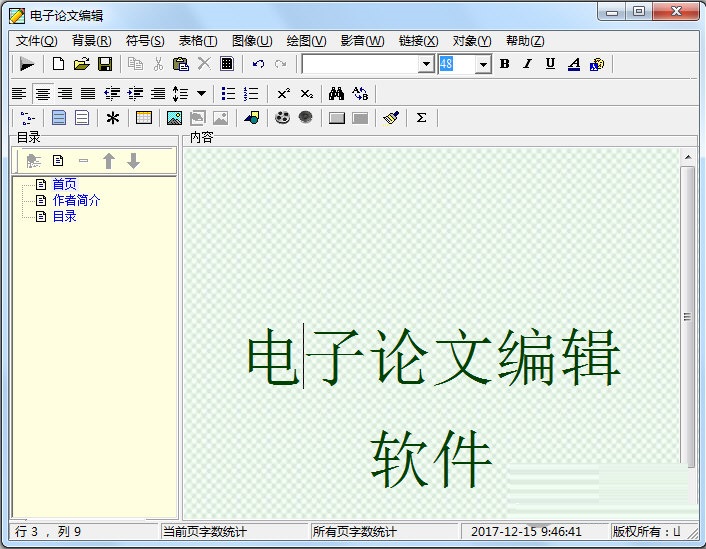Click the copy icon
Viewport: 706px width, 549px height.
(135, 64)
